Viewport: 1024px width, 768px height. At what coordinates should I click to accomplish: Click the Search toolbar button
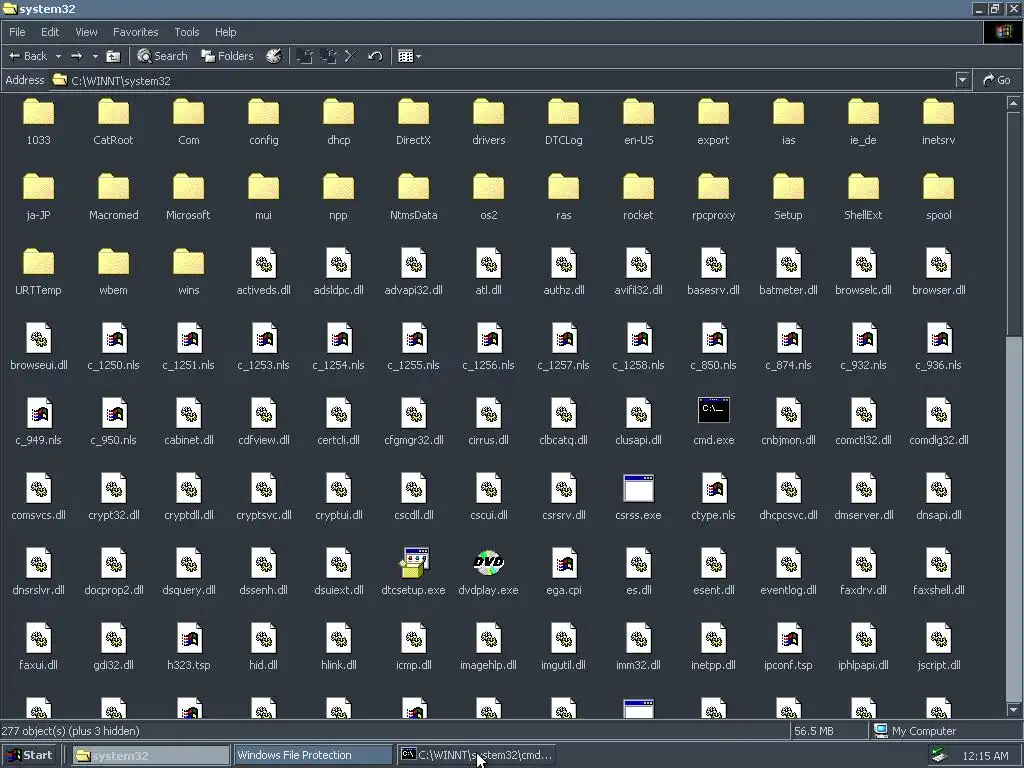(x=162, y=56)
